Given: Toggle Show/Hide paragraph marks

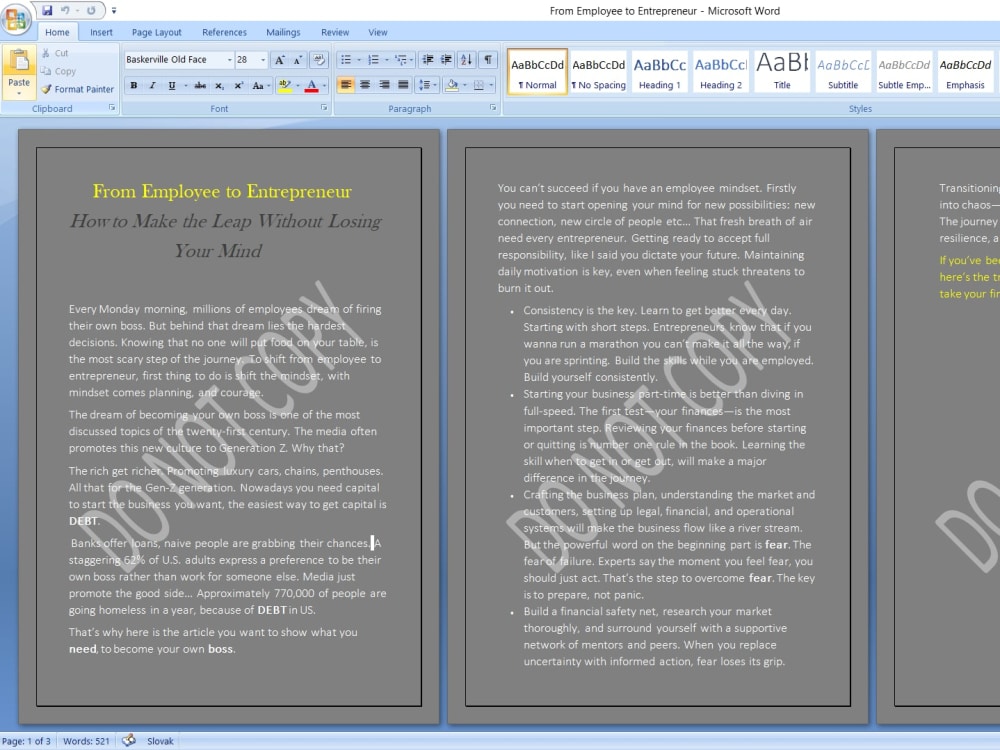Looking at the screenshot, I should click(487, 60).
